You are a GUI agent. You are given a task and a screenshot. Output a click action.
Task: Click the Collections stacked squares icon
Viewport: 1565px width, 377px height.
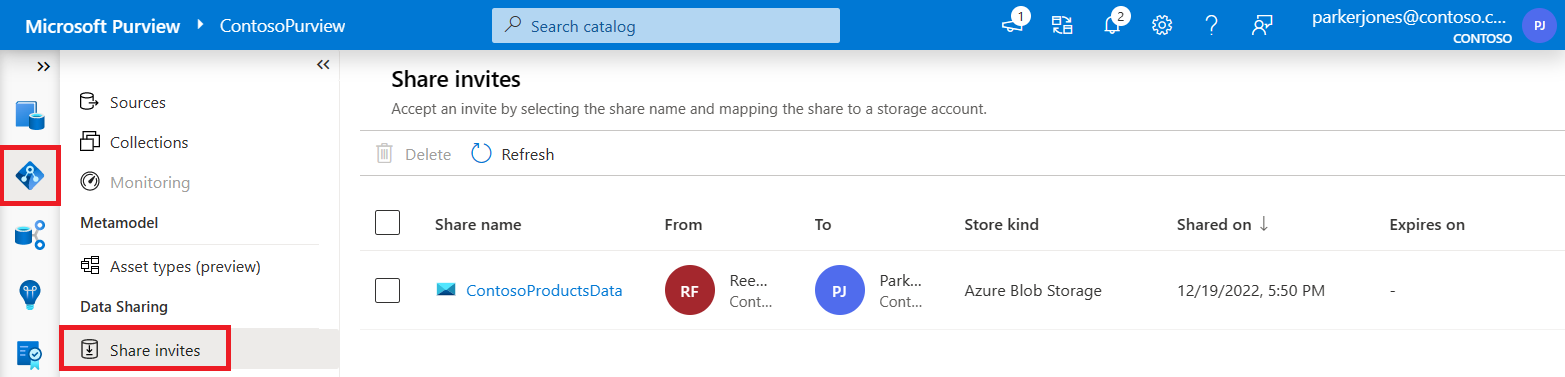[90, 142]
